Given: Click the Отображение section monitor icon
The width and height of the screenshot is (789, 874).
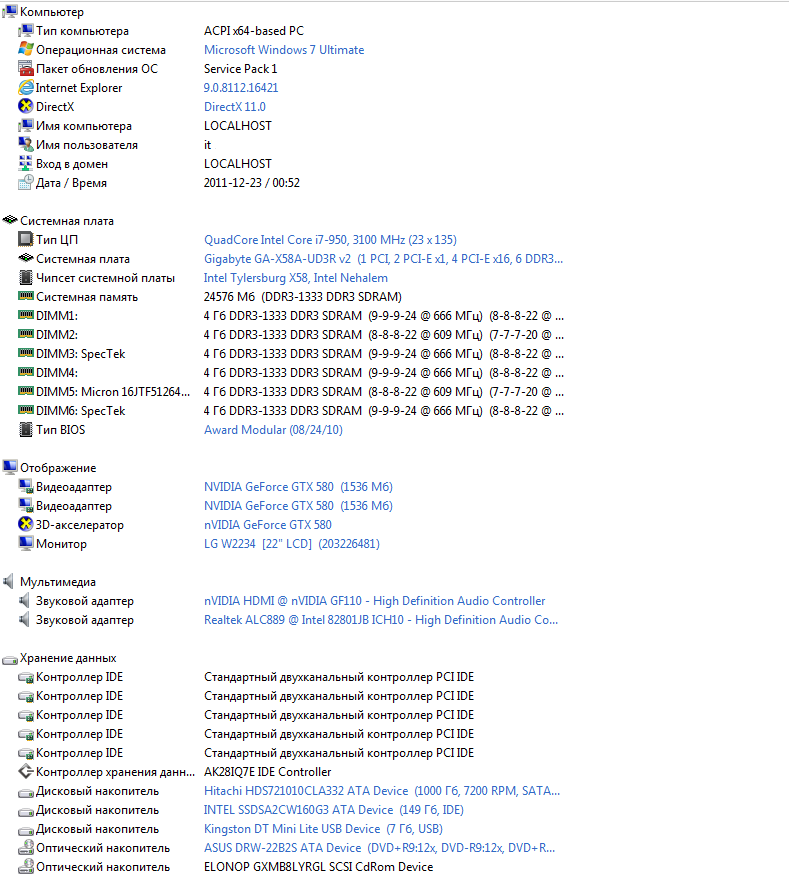Looking at the screenshot, I should [x=9, y=467].
